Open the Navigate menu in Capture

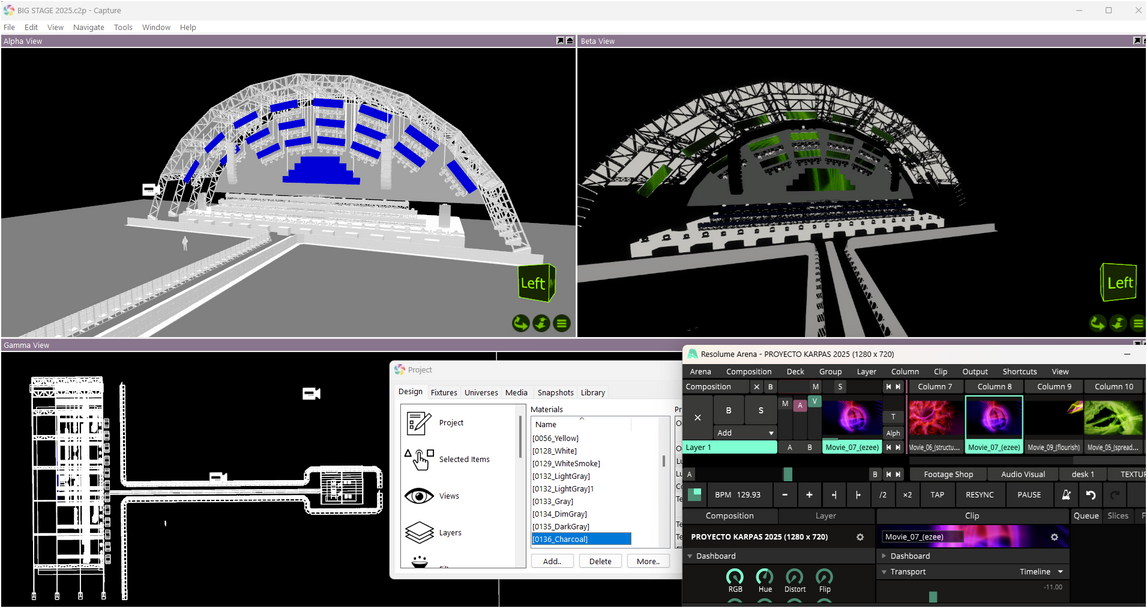[89, 27]
